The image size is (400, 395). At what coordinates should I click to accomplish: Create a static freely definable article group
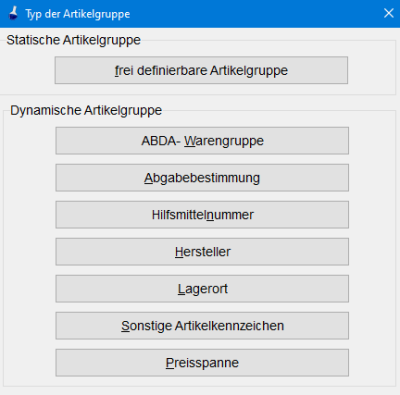(x=201, y=70)
